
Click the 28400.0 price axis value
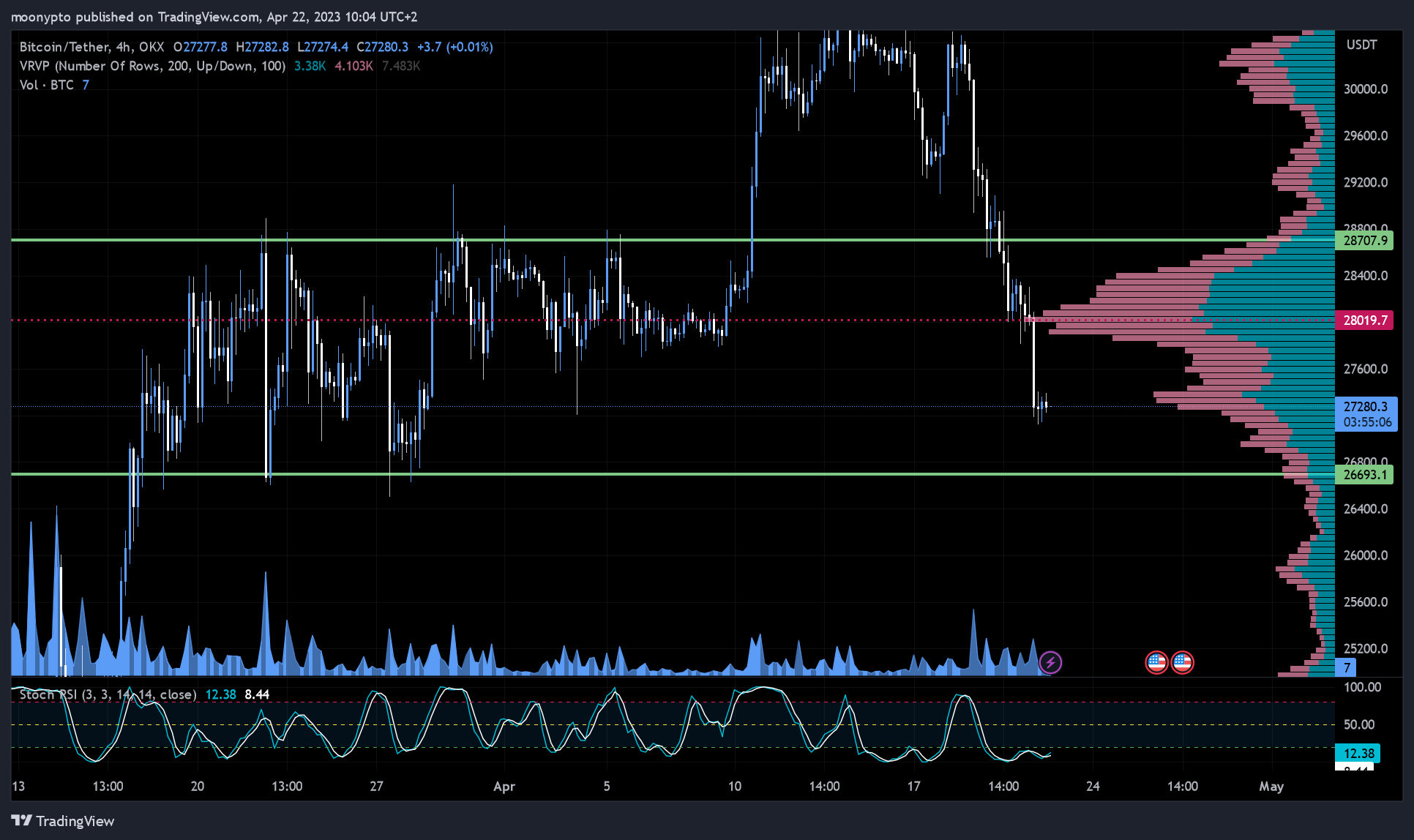pyautogui.click(x=1366, y=276)
